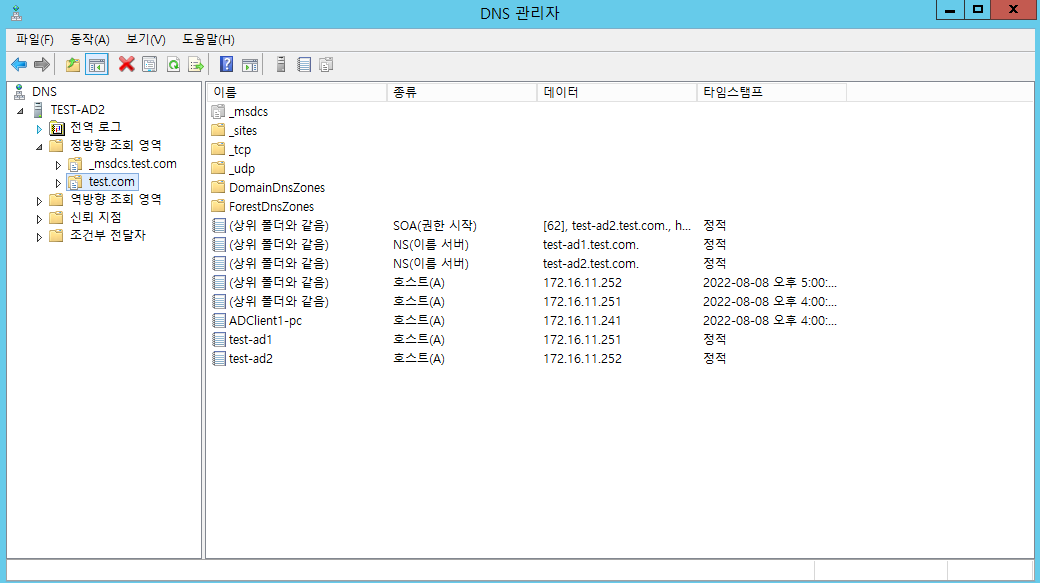Toggle the Show/Hide Console Tree button

pyautogui.click(x=97, y=64)
